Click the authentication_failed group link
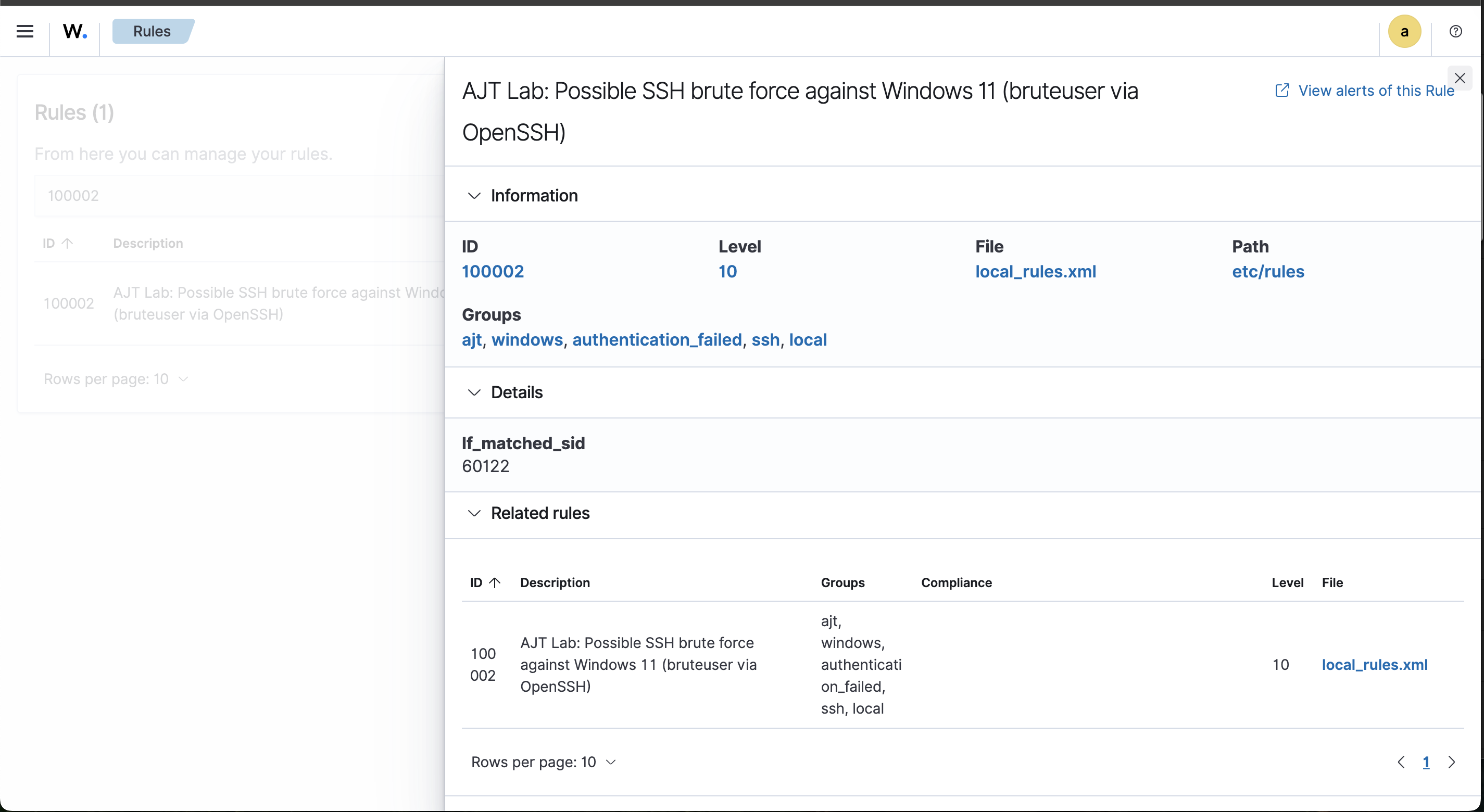The height and width of the screenshot is (812, 1484). pyautogui.click(x=656, y=340)
